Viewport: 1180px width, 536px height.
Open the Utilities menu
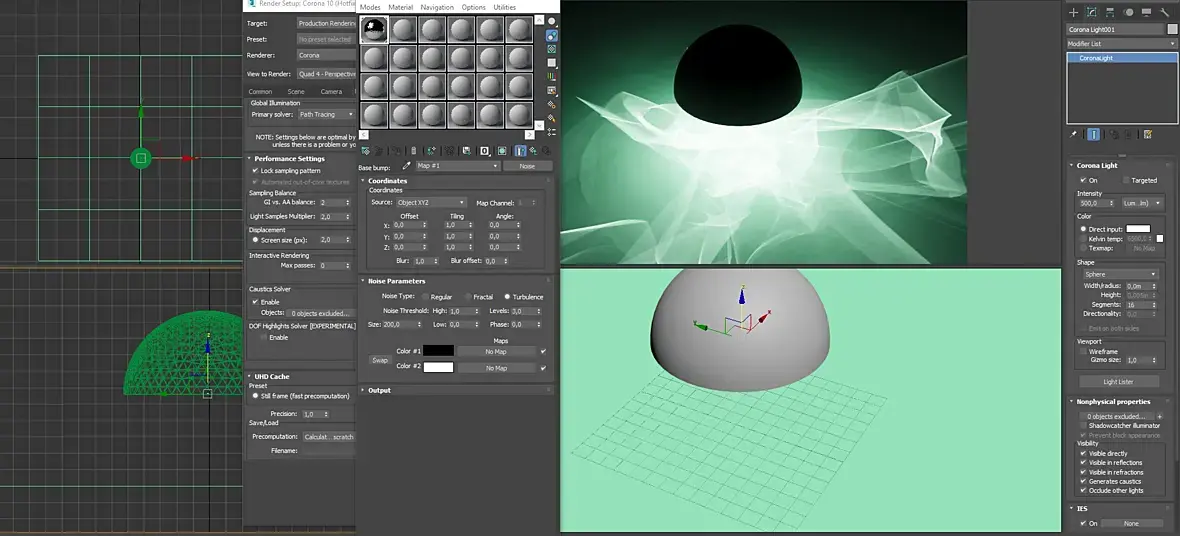point(504,7)
